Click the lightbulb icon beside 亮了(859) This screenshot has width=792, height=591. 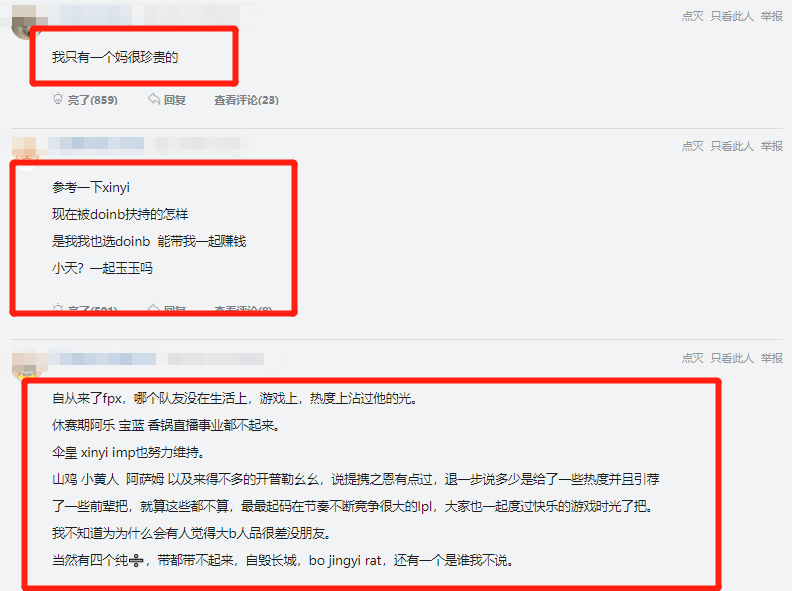point(58,99)
